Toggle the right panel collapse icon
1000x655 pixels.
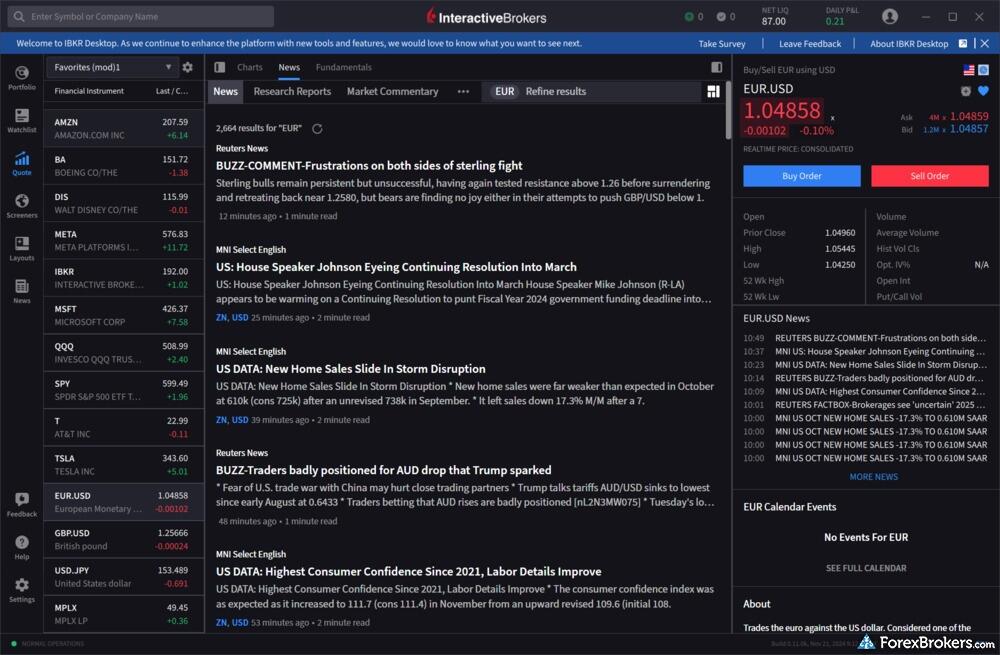point(716,67)
